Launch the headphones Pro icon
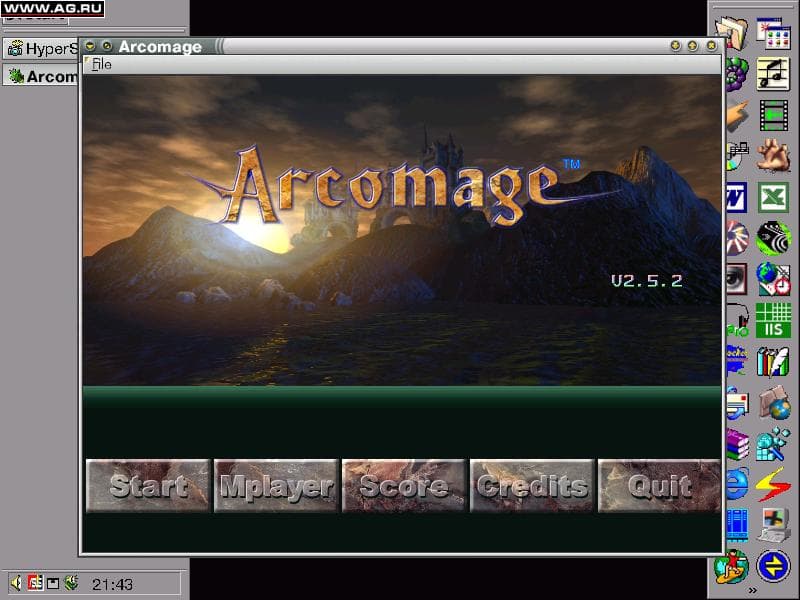800x600 pixels. coord(738,320)
